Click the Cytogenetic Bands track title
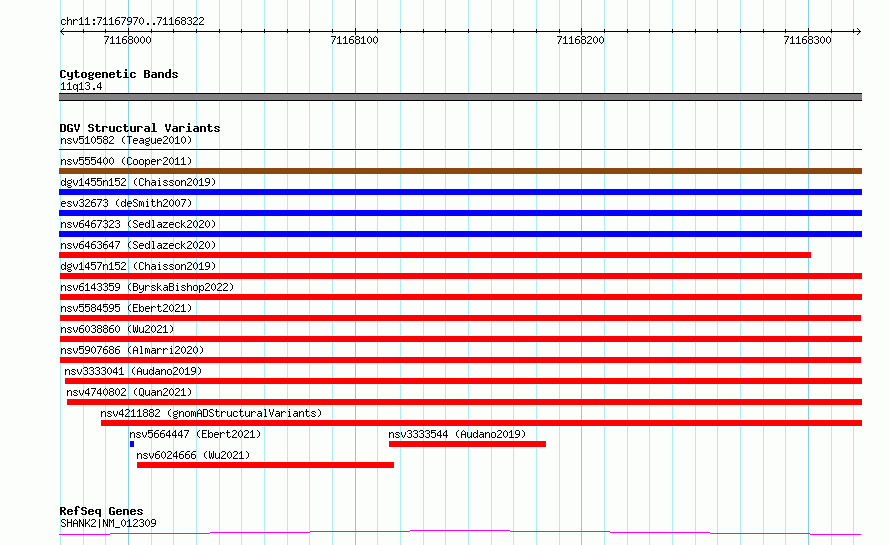The image size is (890, 545). 119,74
